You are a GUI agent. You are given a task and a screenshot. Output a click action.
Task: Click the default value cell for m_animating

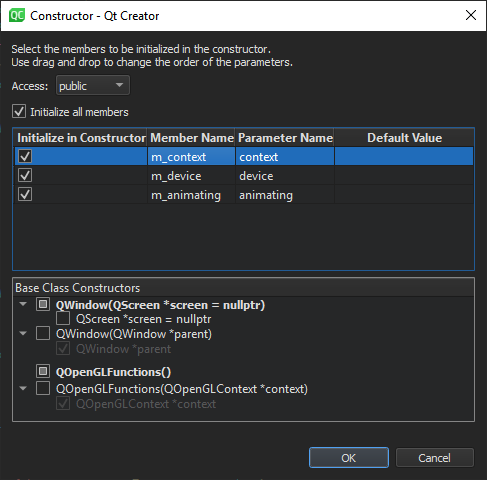click(x=404, y=195)
